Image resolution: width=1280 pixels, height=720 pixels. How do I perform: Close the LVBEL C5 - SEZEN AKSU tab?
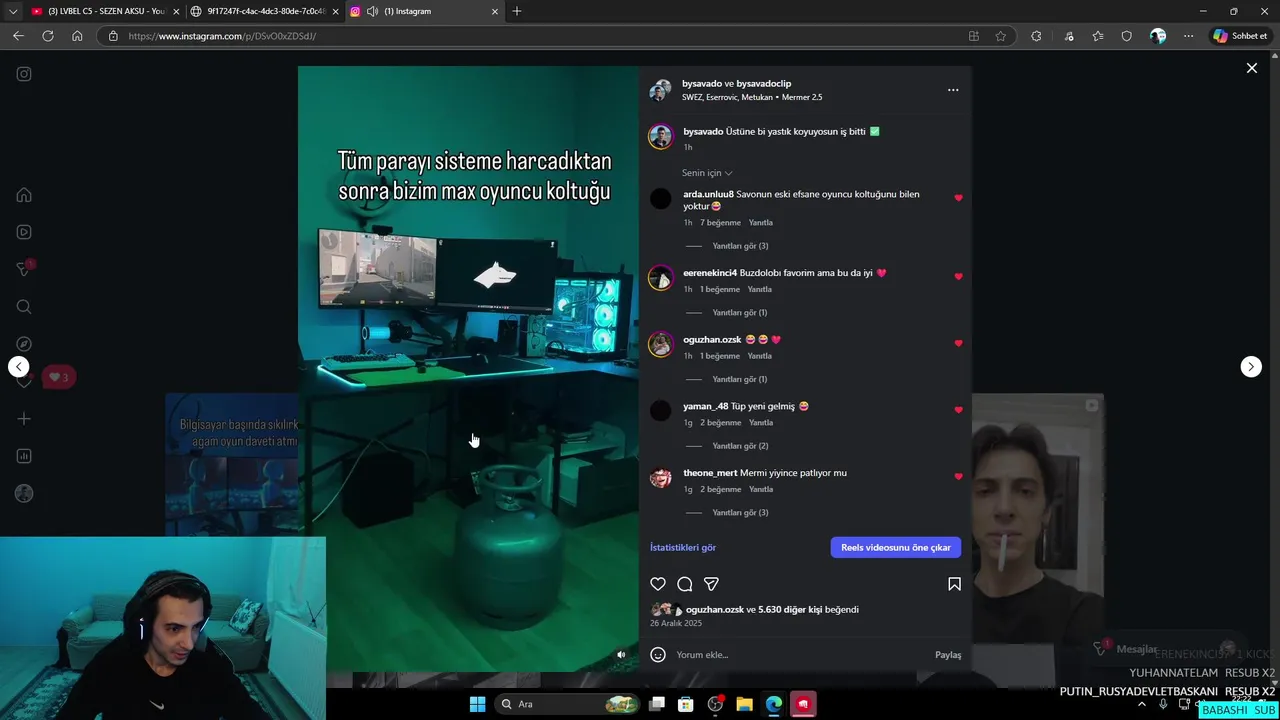coord(176,11)
